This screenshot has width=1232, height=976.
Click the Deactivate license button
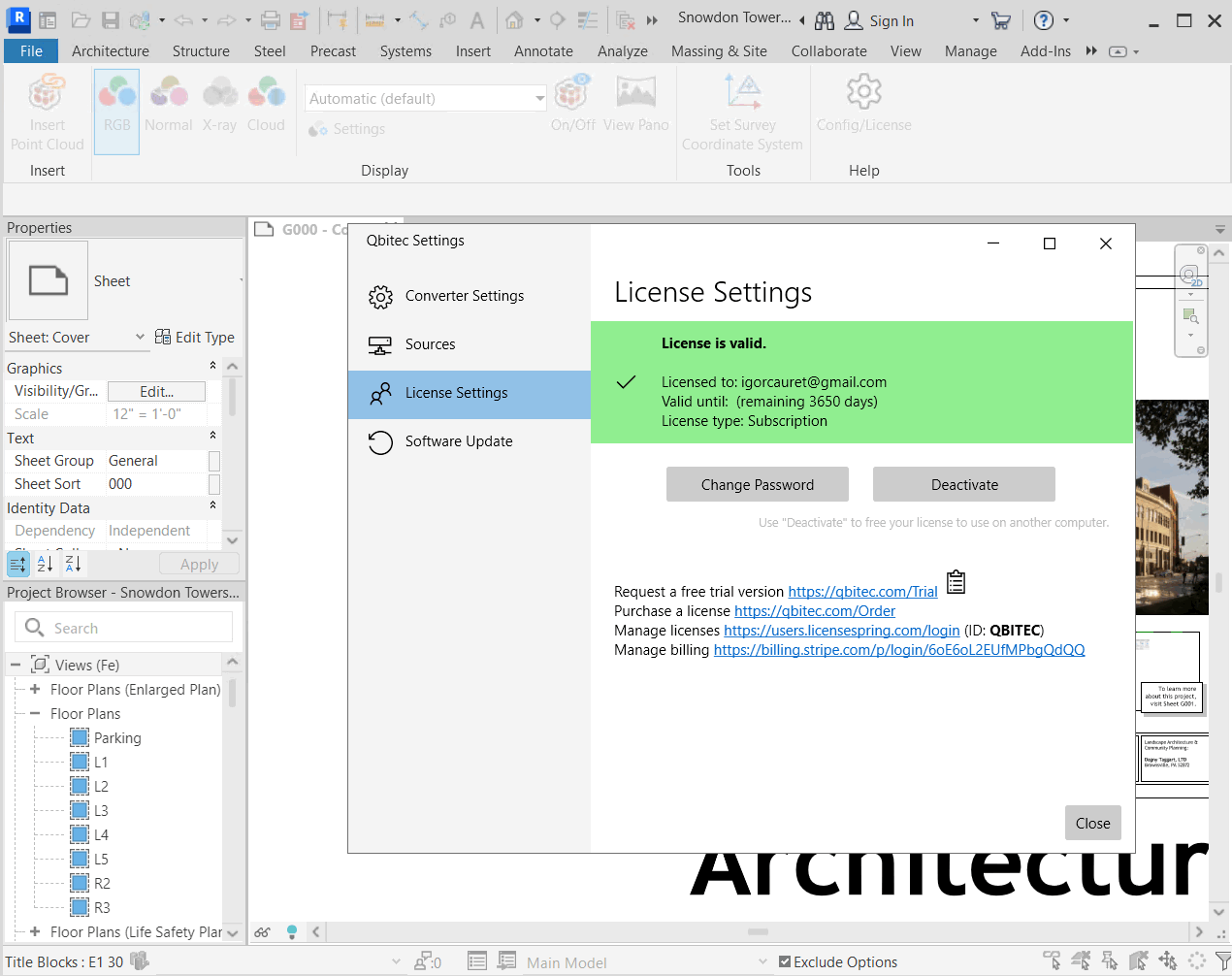[964, 484]
